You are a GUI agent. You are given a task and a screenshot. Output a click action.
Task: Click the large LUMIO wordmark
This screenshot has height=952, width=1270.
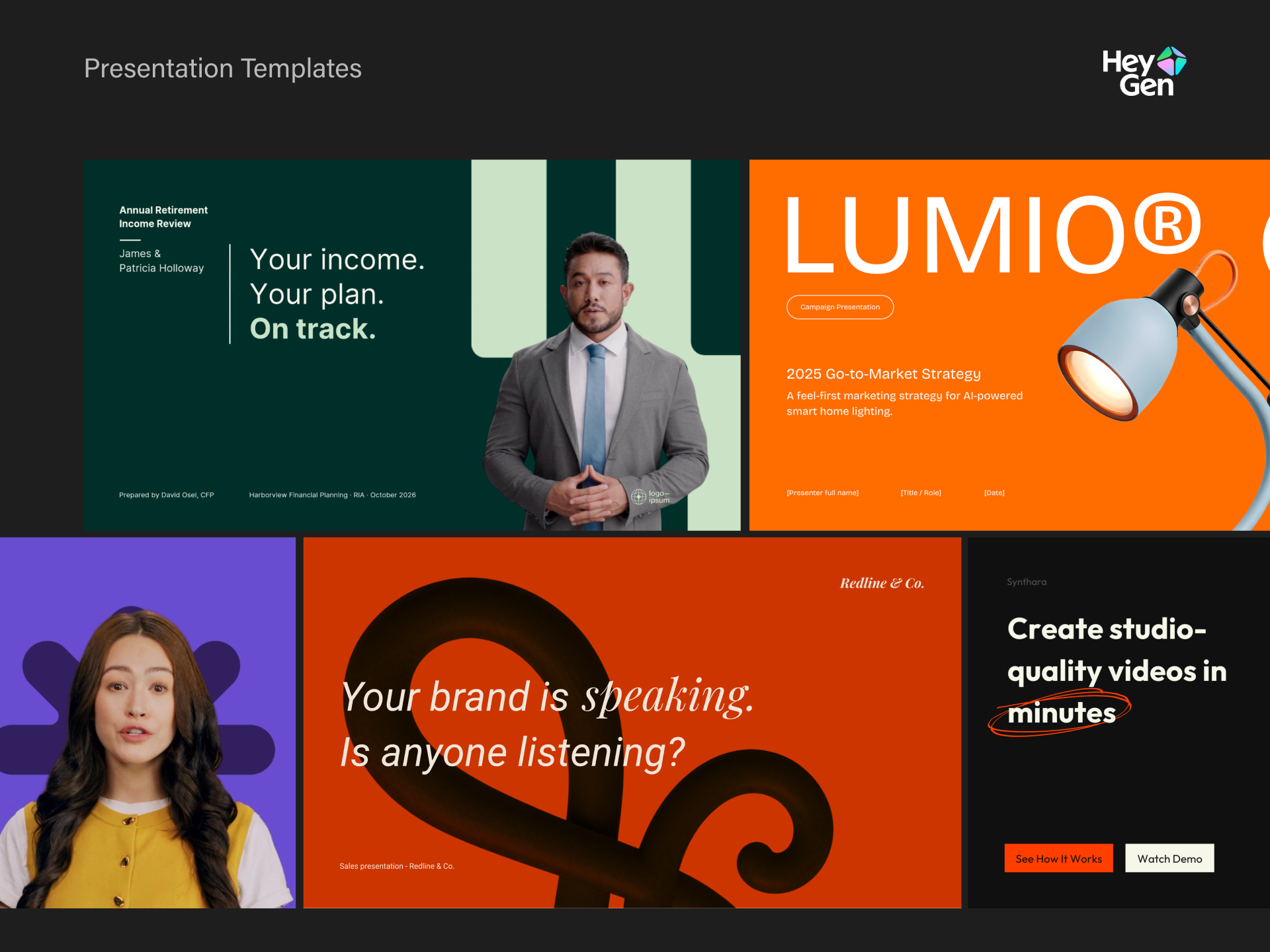[x=992, y=235]
